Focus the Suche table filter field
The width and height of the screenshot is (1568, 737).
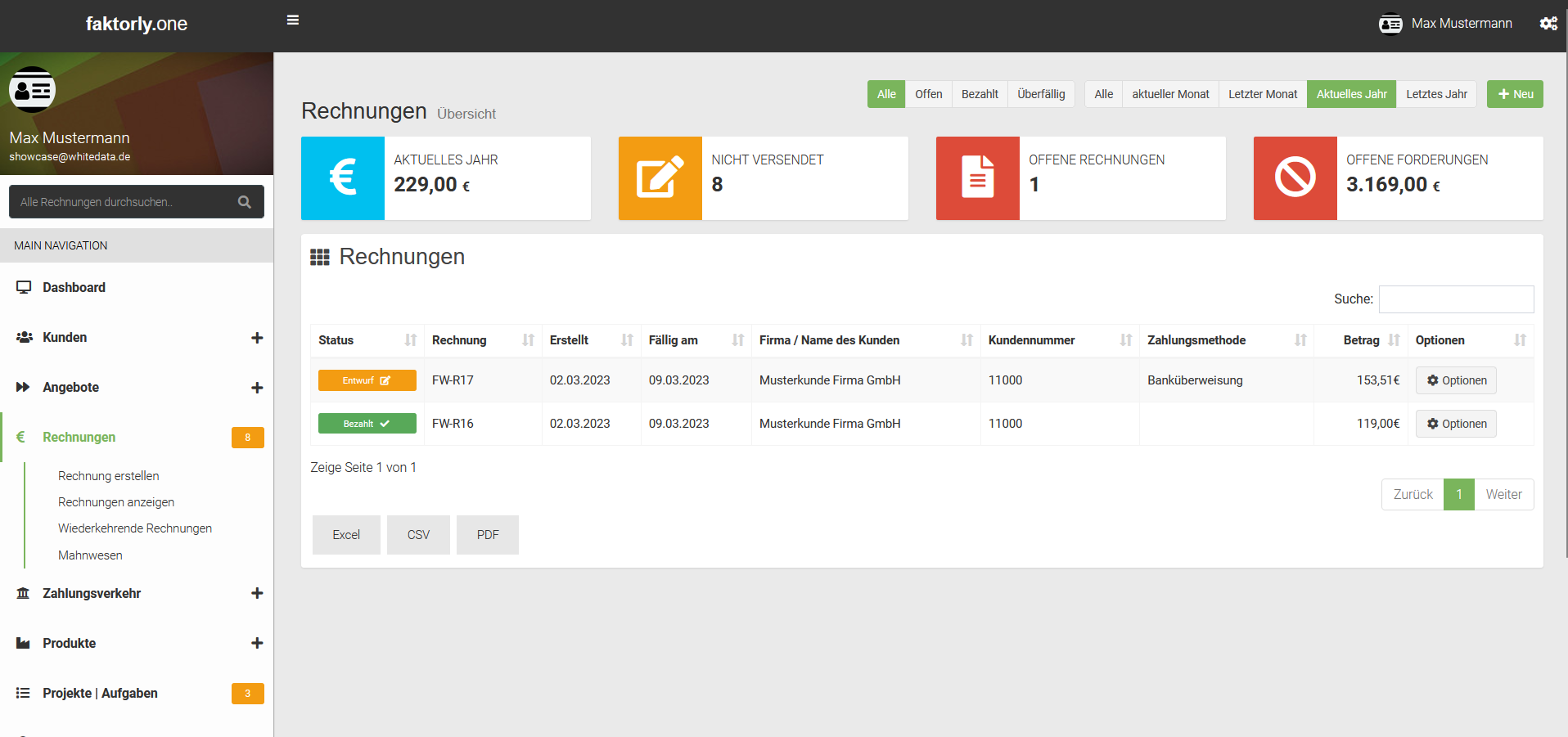pos(1456,299)
